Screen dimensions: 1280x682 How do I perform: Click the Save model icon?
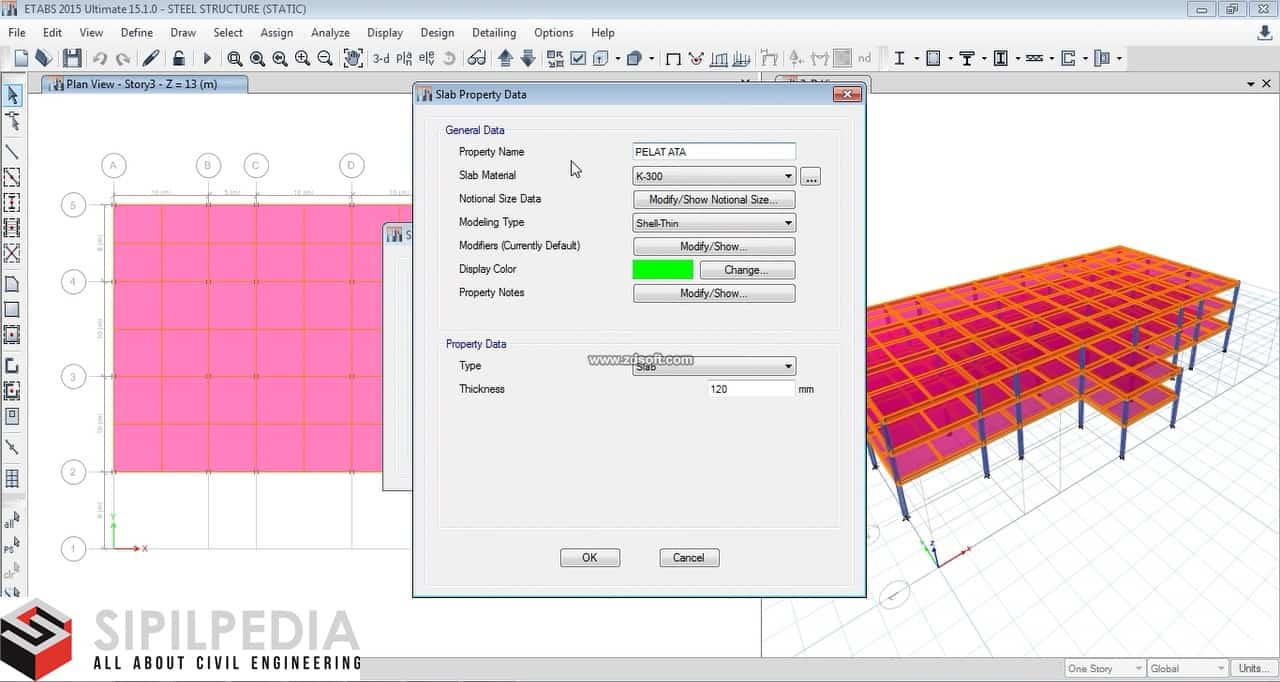coord(72,59)
